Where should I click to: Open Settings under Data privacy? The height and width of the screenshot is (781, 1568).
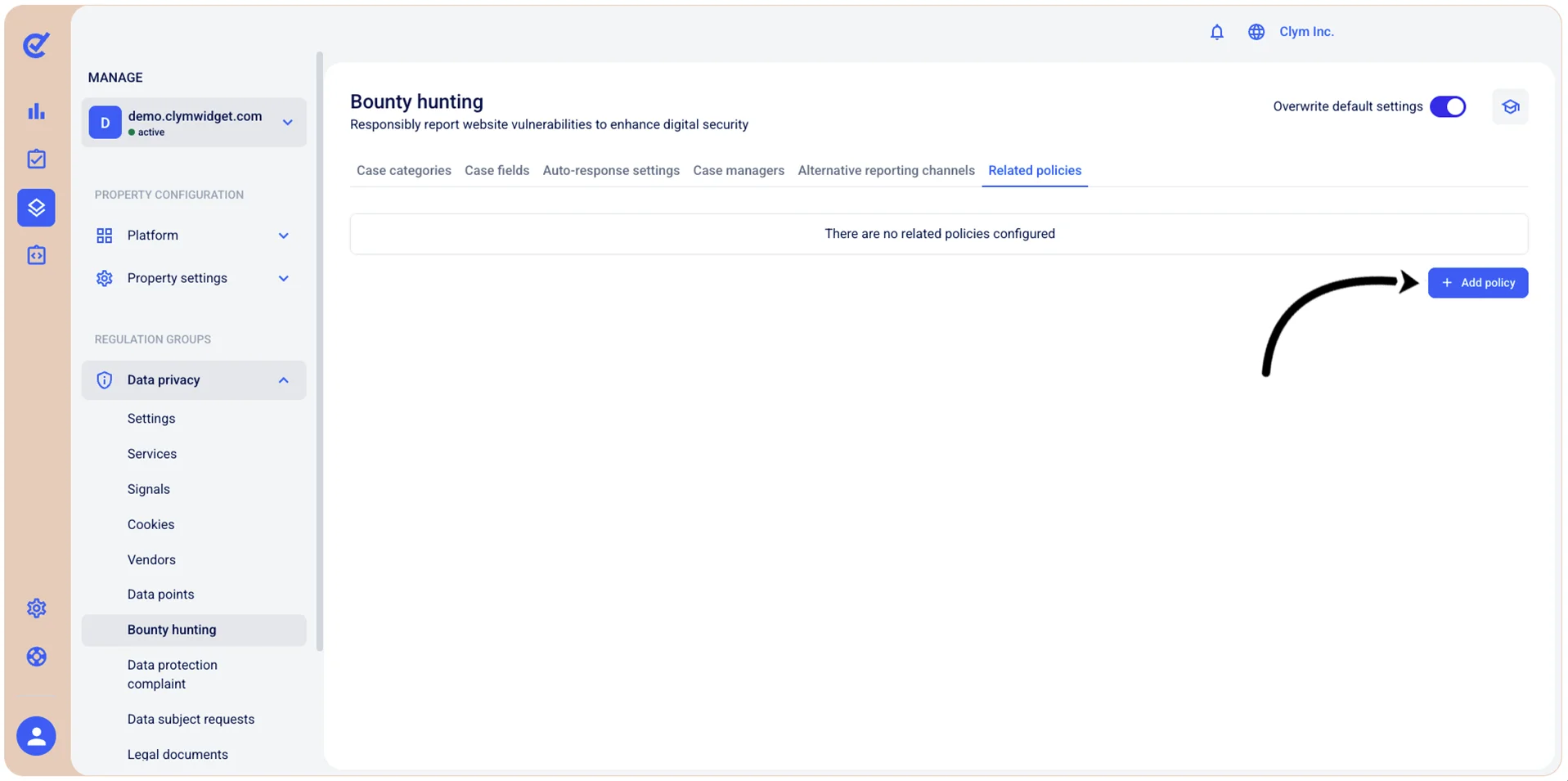click(x=151, y=419)
